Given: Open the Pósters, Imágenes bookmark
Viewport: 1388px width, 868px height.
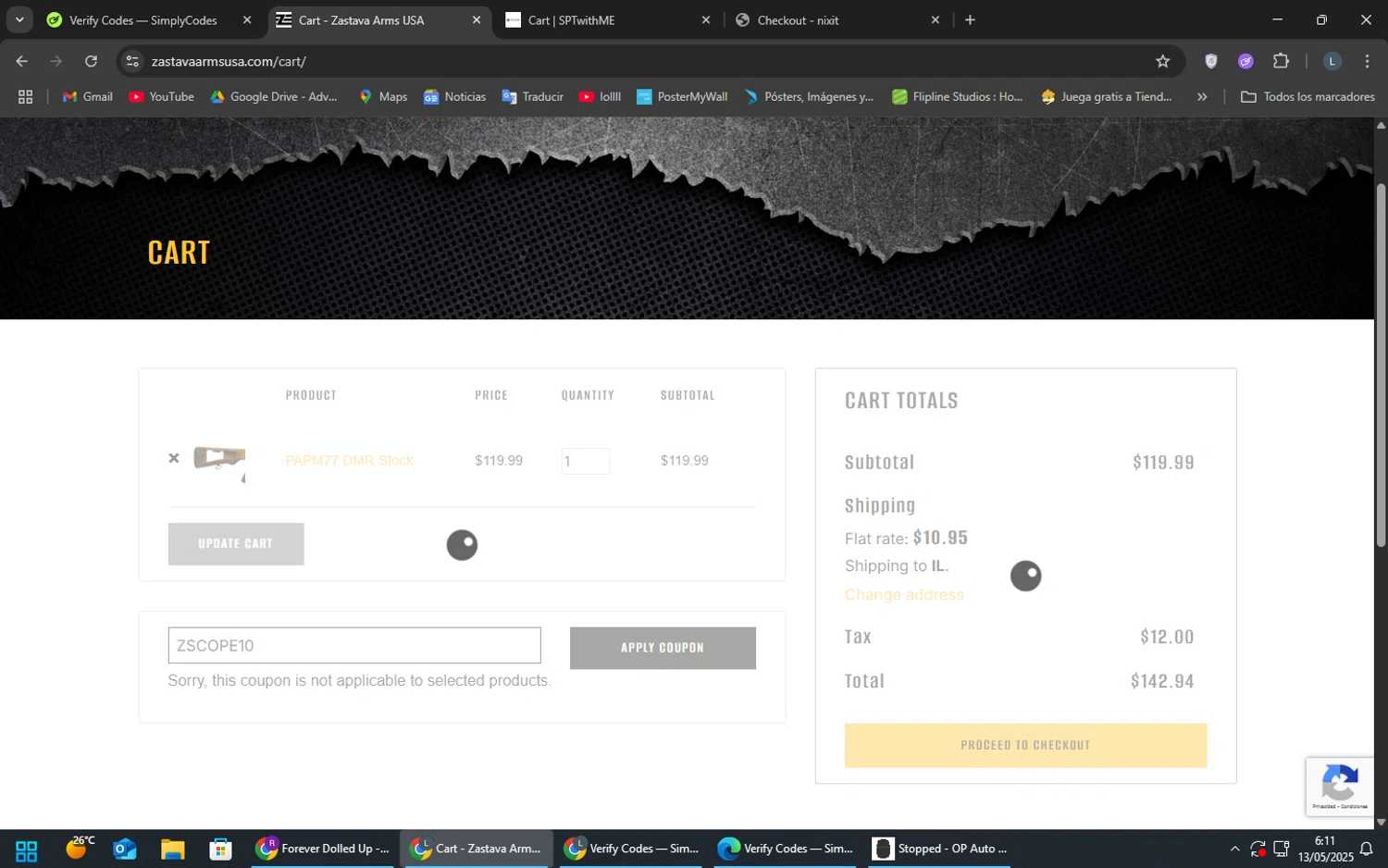Looking at the screenshot, I should pyautogui.click(x=809, y=96).
